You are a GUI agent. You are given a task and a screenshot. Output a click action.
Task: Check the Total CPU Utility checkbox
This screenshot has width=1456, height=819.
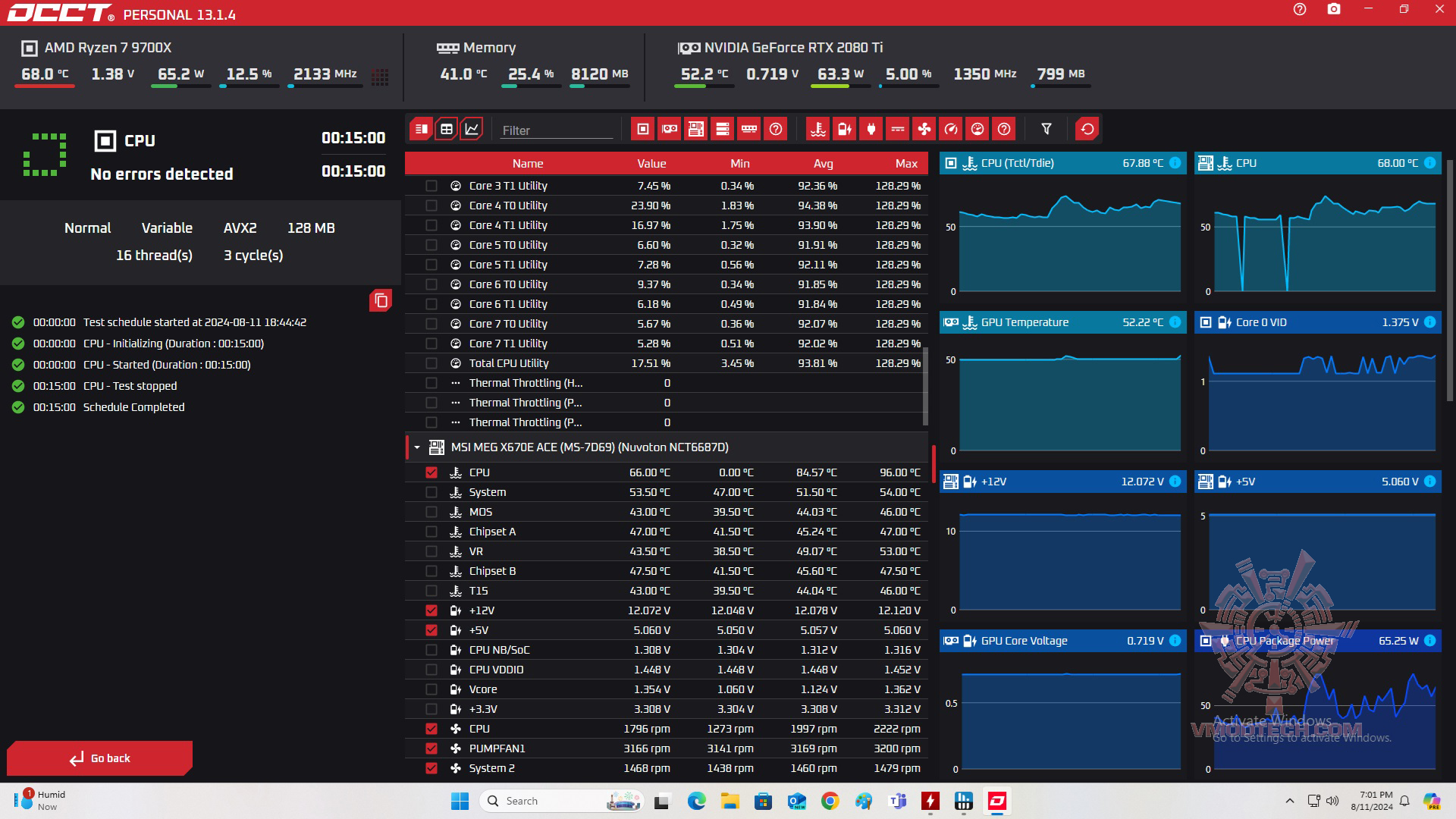click(431, 363)
